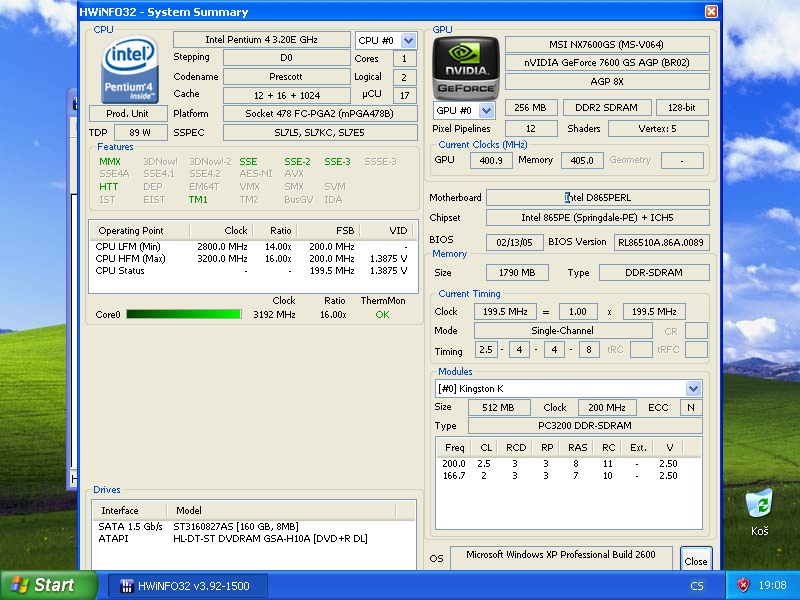Click the MMX feature label
Screen dimensions: 800x600
tap(110, 162)
